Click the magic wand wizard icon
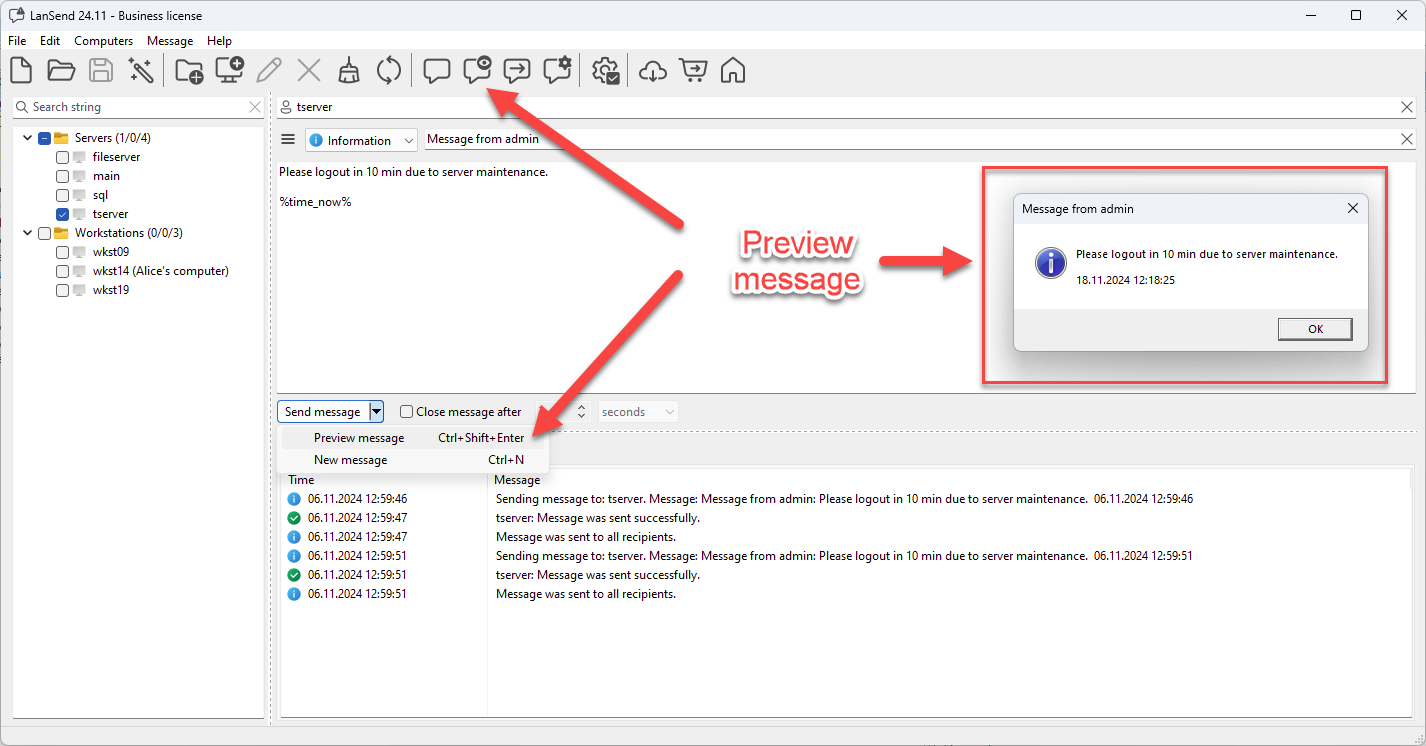 coord(141,71)
